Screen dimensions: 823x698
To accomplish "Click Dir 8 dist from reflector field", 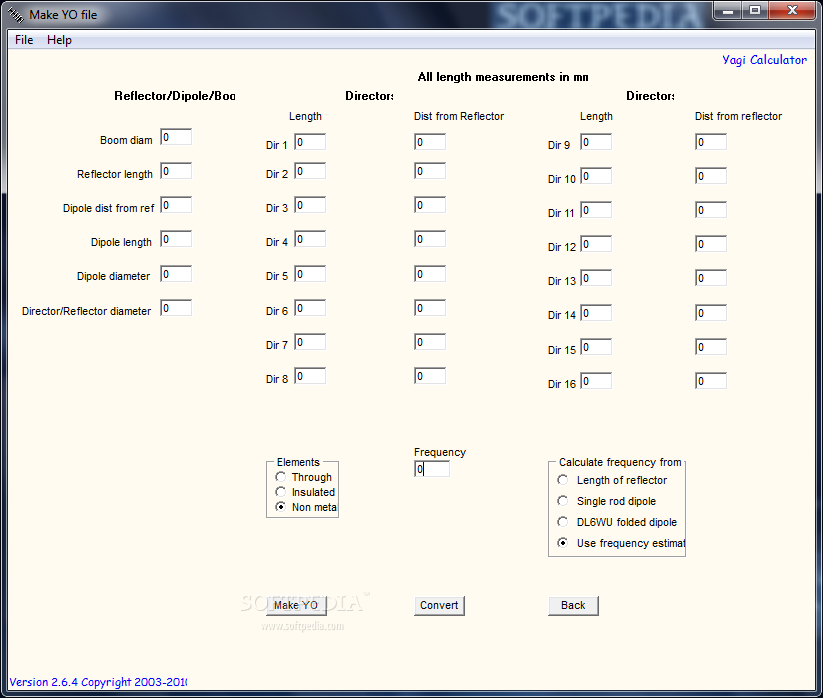I will (x=430, y=376).
